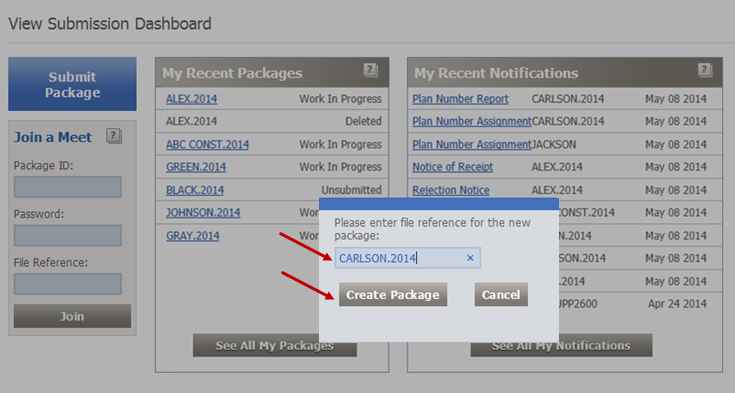Screen dimensions: 735x393
Task: Focus the Password input field
Action: [68, 235]
